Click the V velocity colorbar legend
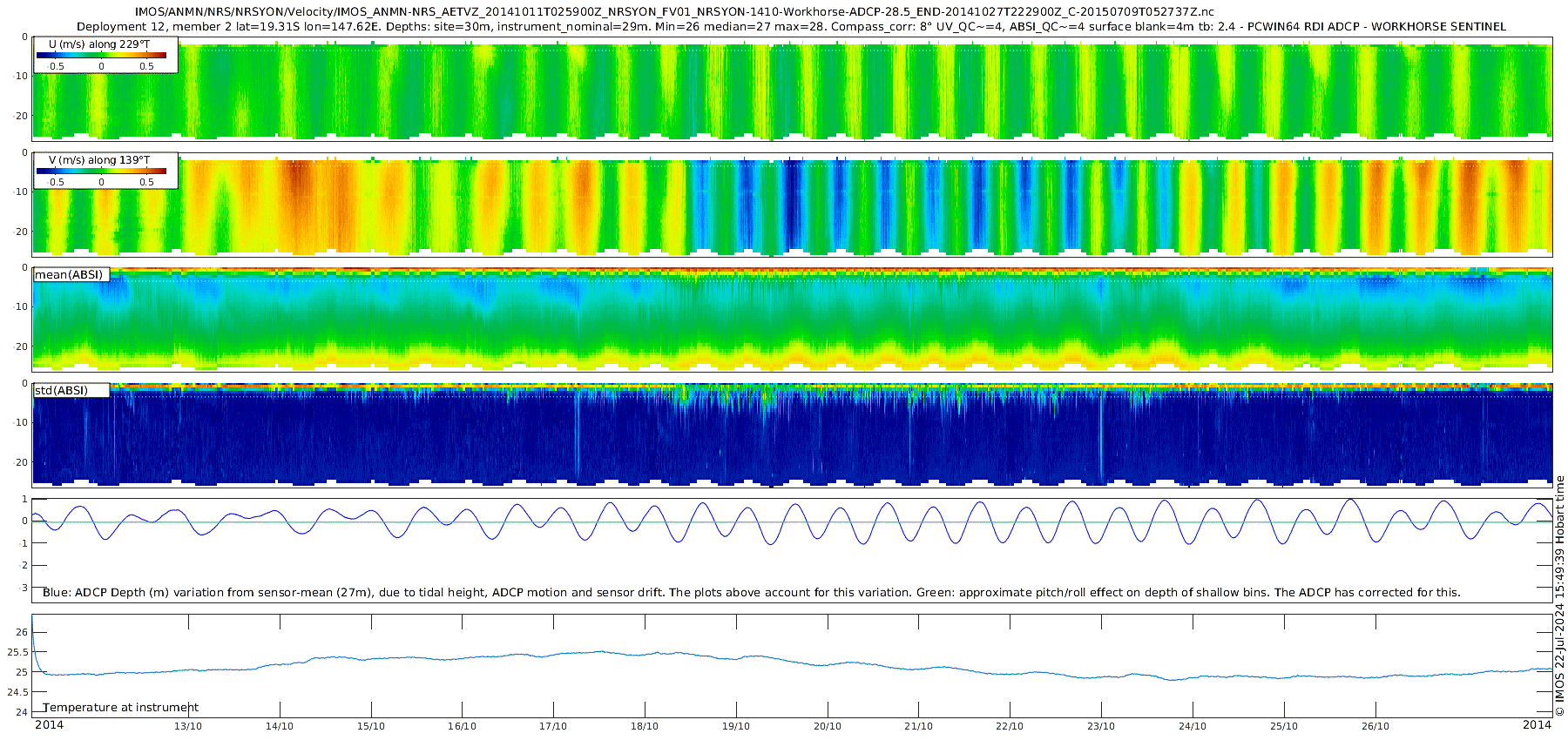 click(x=105, y=171)
